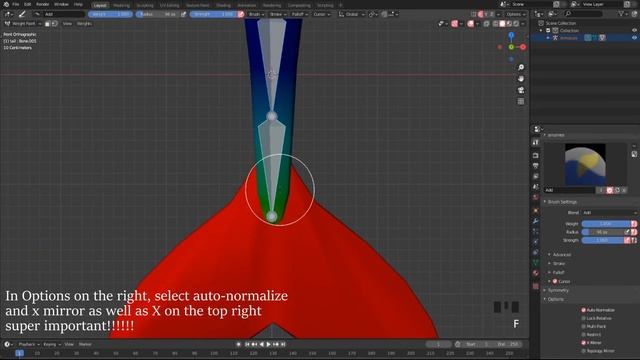Image resolution: width=640 pixels, height=360 pixels.
Task: Click the zoom magnifier viewport icon
Action: click(x=521, y=67)
